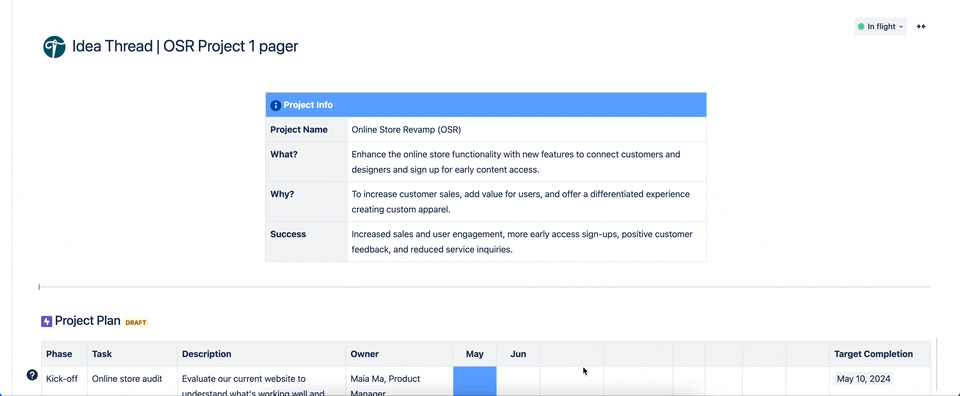
Task: Open the help question mark icon
Action: 32,375
